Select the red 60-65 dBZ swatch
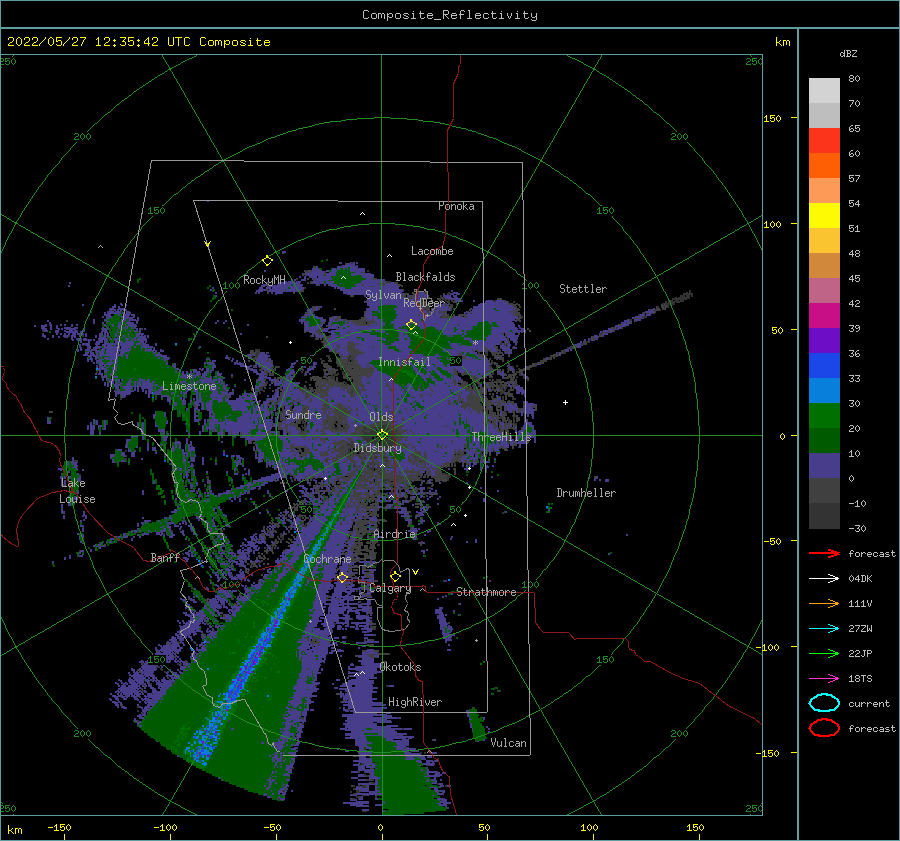The height and width of the screenshot is (841, 900). coord(824,140)
